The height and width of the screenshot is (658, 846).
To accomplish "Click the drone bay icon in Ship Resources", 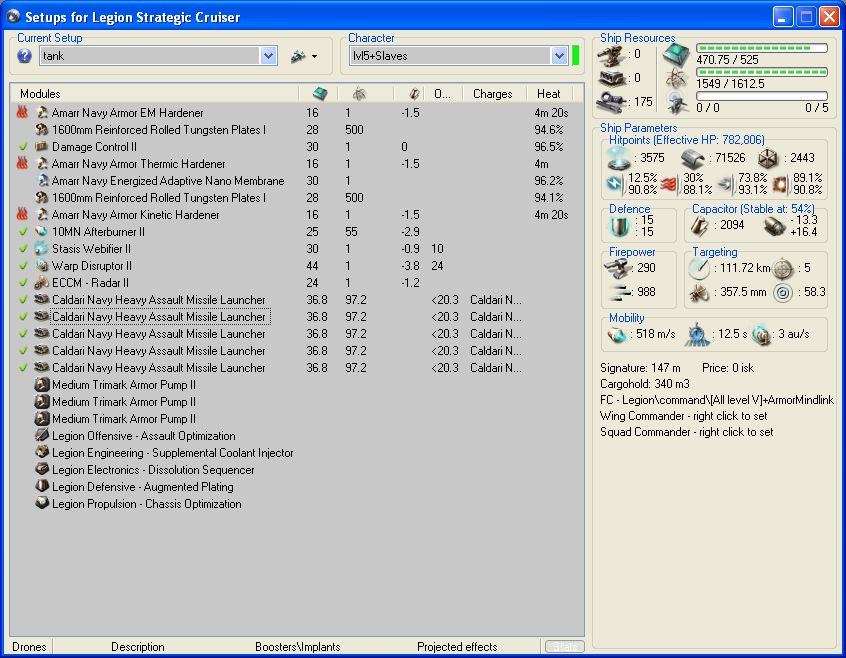I will (676, 102).
